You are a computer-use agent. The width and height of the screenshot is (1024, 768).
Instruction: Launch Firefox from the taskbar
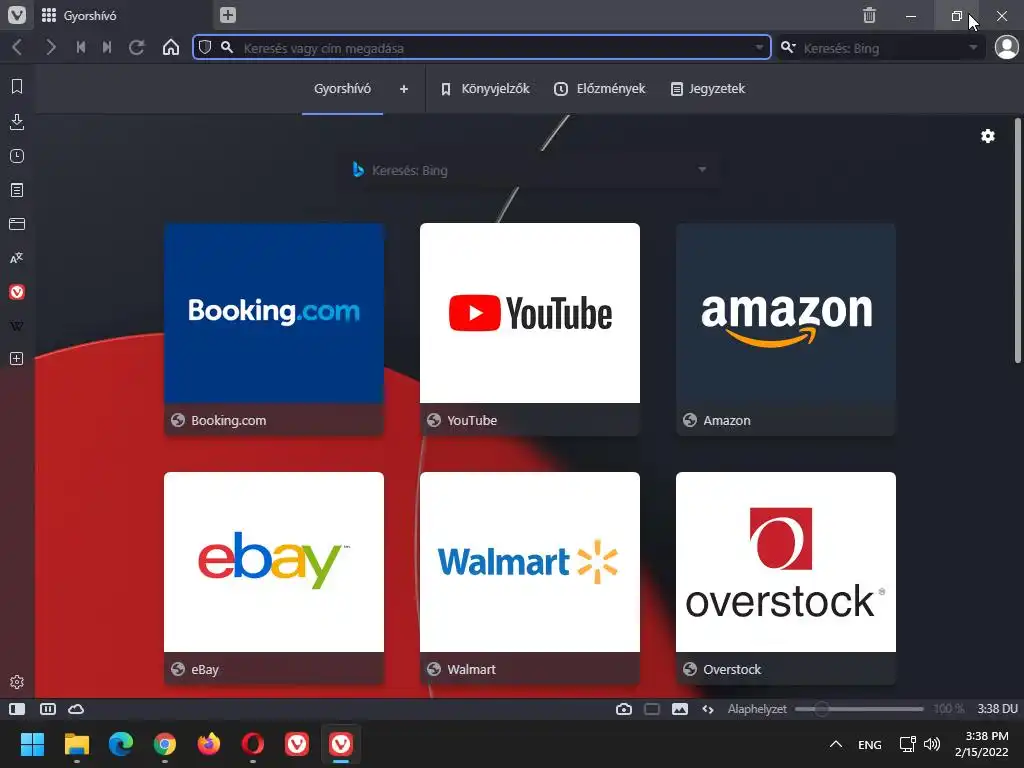point(209,744)
